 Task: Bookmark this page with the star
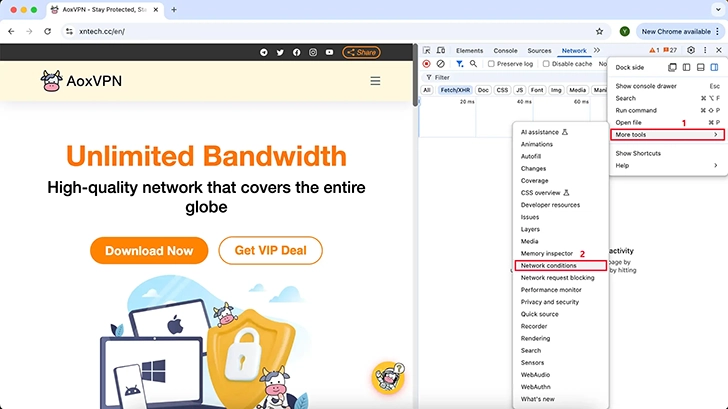[x=599, y=31]
